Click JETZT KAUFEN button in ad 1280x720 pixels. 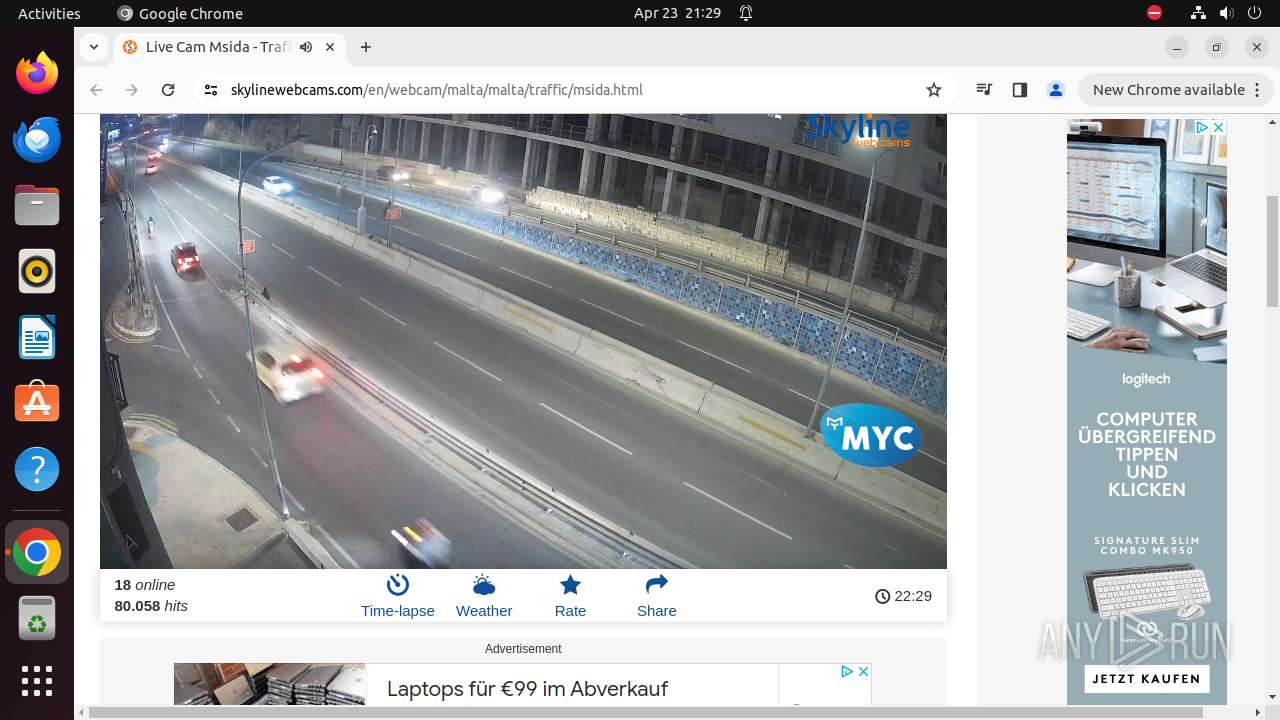(x=1146, y=679)
